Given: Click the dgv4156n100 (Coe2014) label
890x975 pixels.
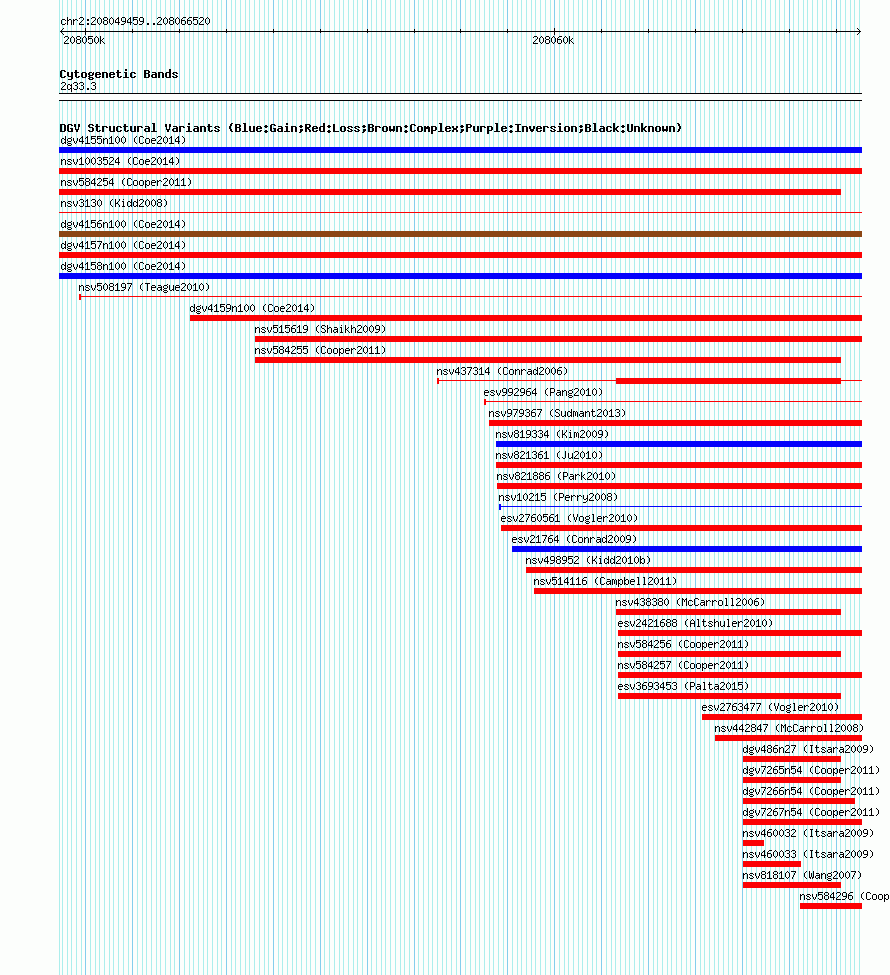Looking at the screenshot, I should [123, 224].
